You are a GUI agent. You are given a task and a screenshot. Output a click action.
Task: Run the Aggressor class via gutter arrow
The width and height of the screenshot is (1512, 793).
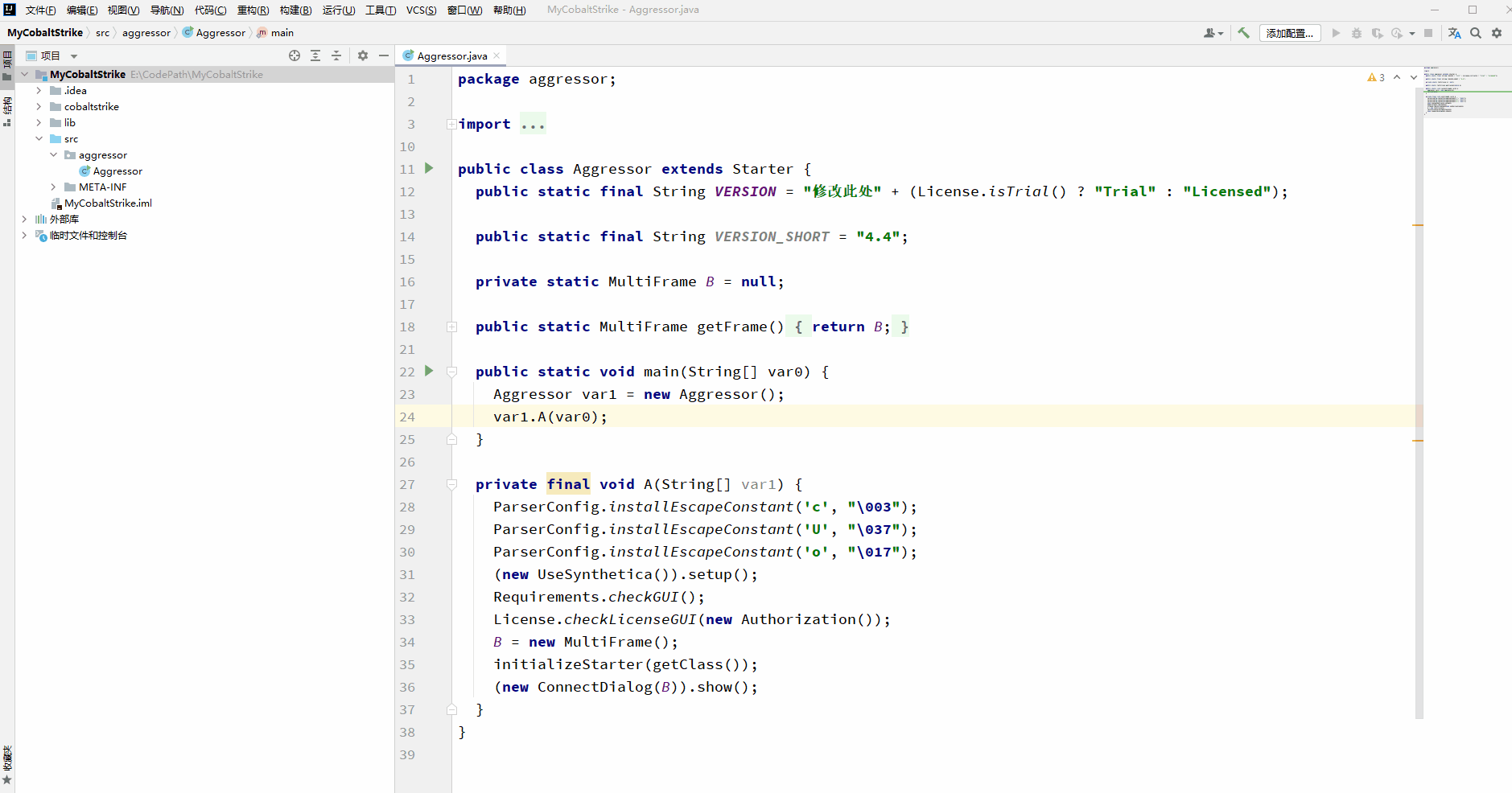tap(429, 168)
